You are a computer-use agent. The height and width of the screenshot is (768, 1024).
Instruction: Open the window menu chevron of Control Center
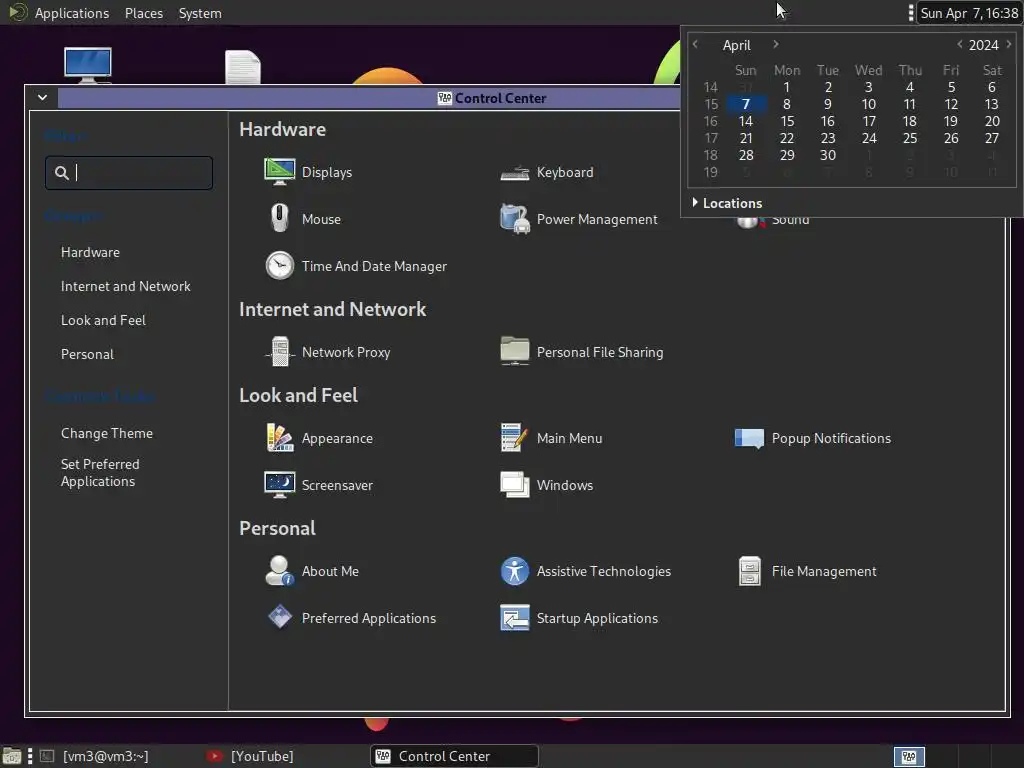pyautogui.click(x=42, y=98)
